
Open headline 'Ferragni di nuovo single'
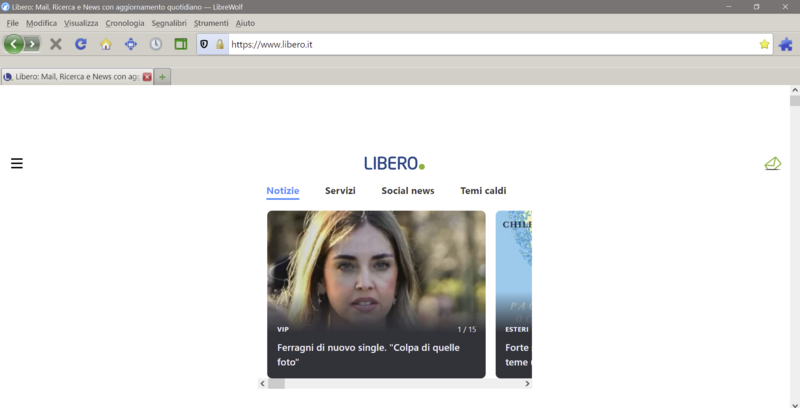pyautogui.click(x=368, y=354)
